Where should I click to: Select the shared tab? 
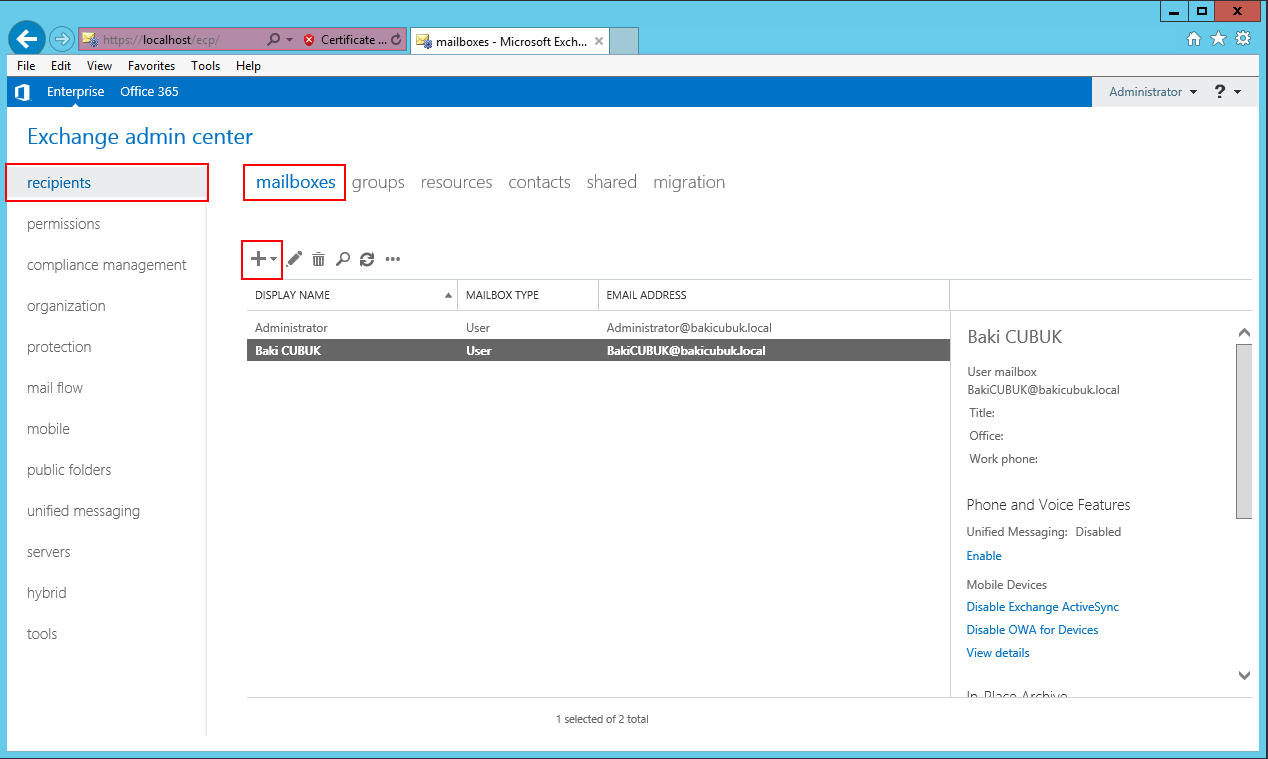pos(612,182)
